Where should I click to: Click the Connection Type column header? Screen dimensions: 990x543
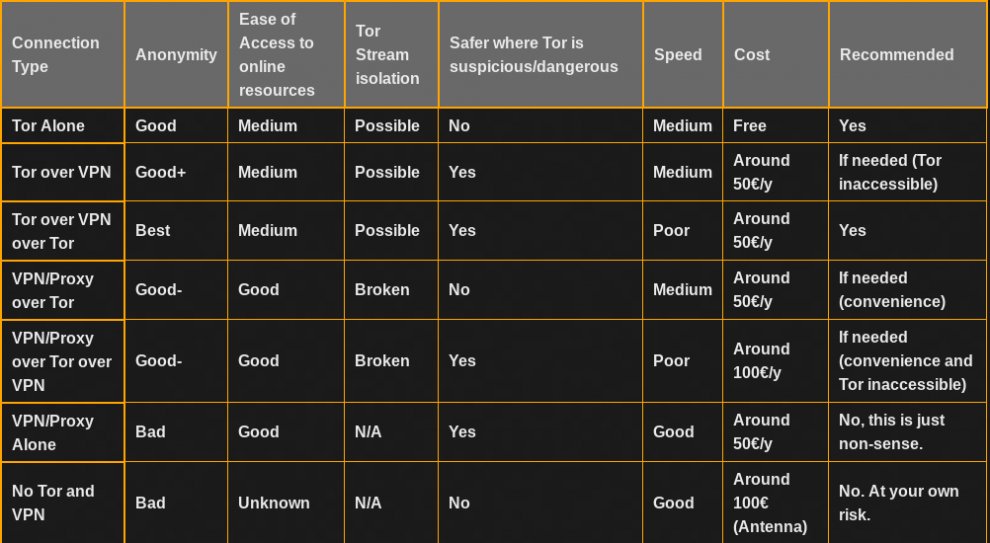[x=63, y=54]
